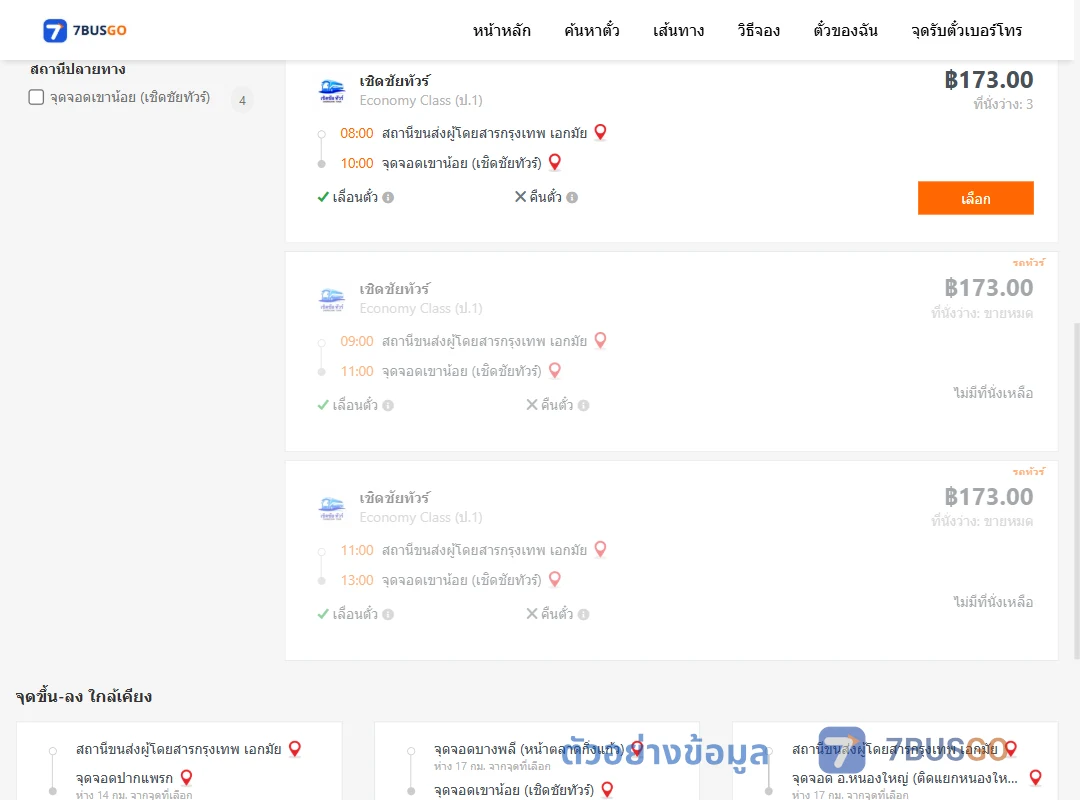This screenshot has height=800, width=1080.
Task: Click ไม่มีที่นั่งเหลือ on the 13:00 arrival trip
Action: 993,602
